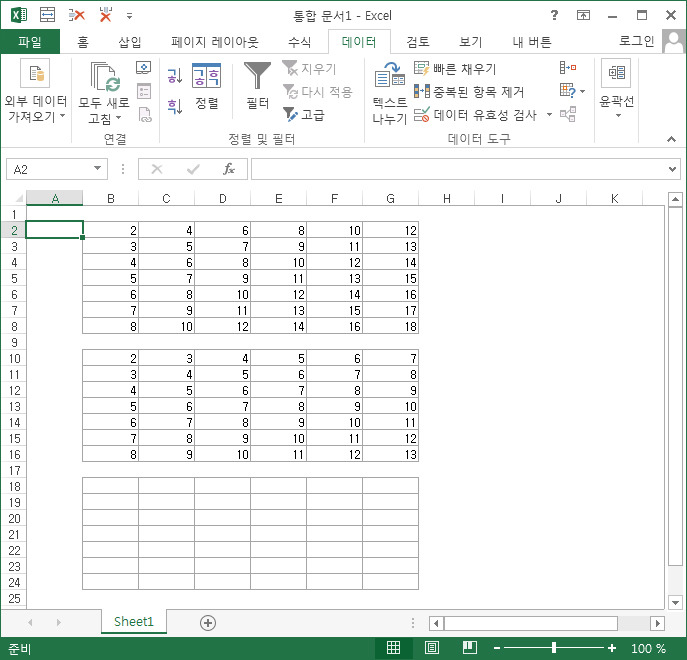The height and width of the screenshot is (660, 687).
Task: Select cell B10 containing 2
Action: coord(110,358)
